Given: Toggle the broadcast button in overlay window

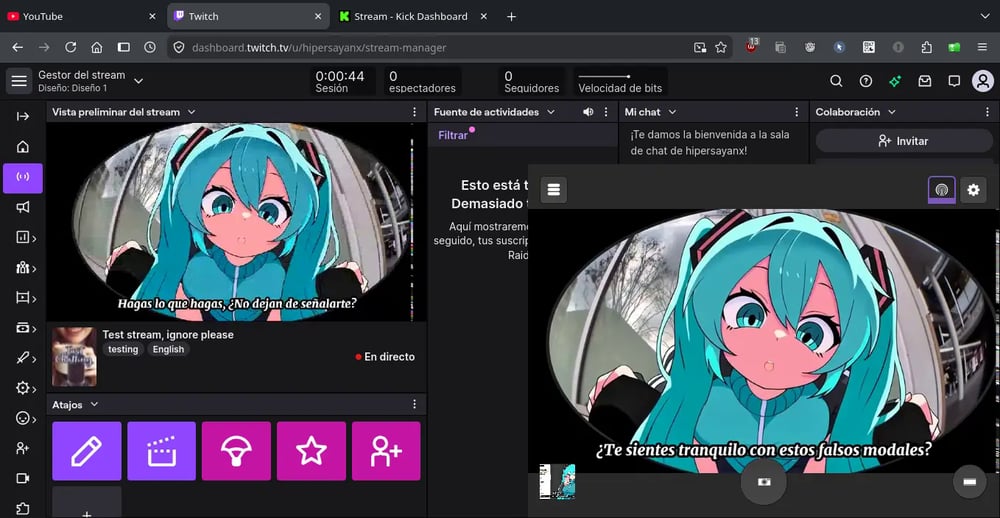Looking at the screenshot, I should point(942,190).
